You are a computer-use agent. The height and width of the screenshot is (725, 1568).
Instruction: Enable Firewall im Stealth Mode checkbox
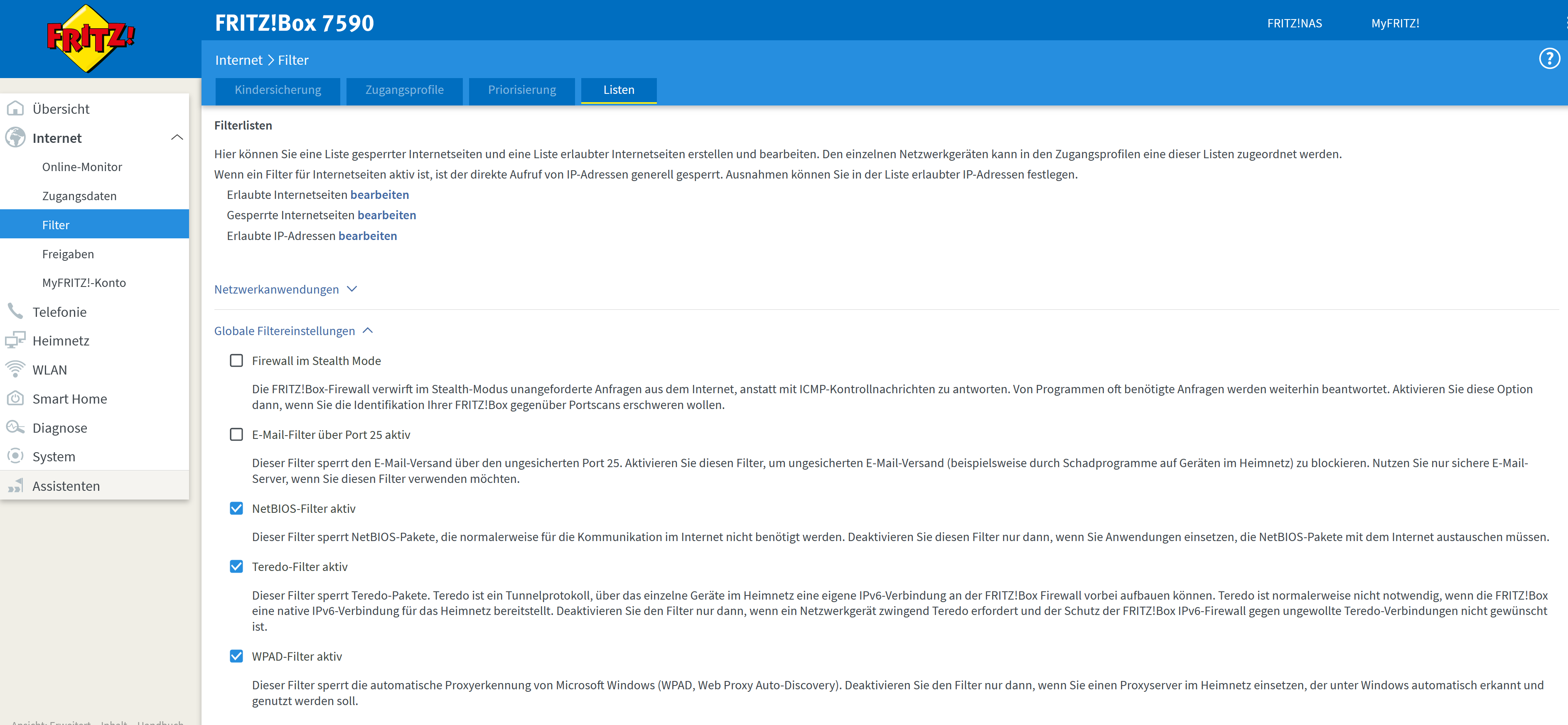pos(236,361)
